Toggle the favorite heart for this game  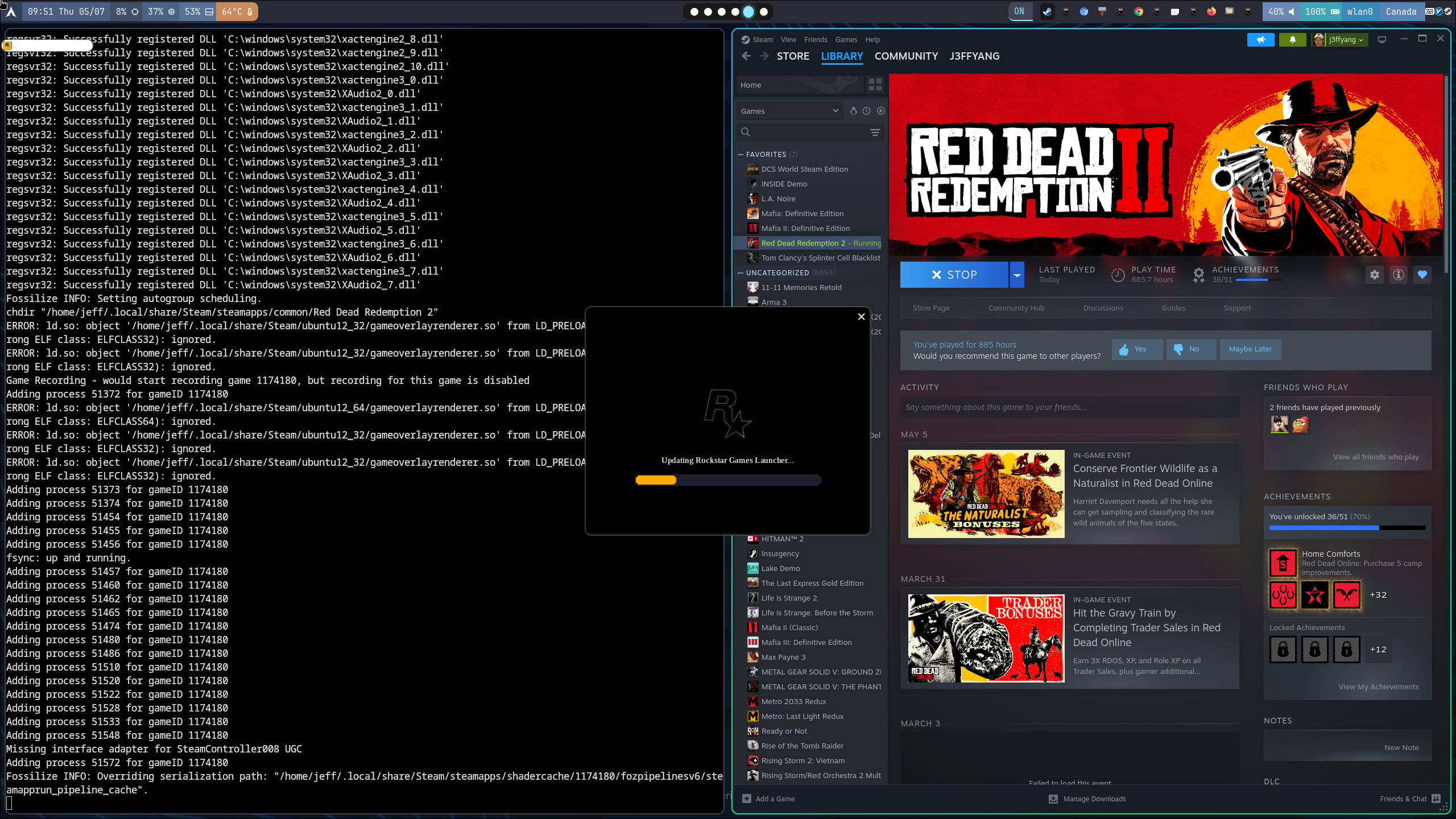[1422, 275]
